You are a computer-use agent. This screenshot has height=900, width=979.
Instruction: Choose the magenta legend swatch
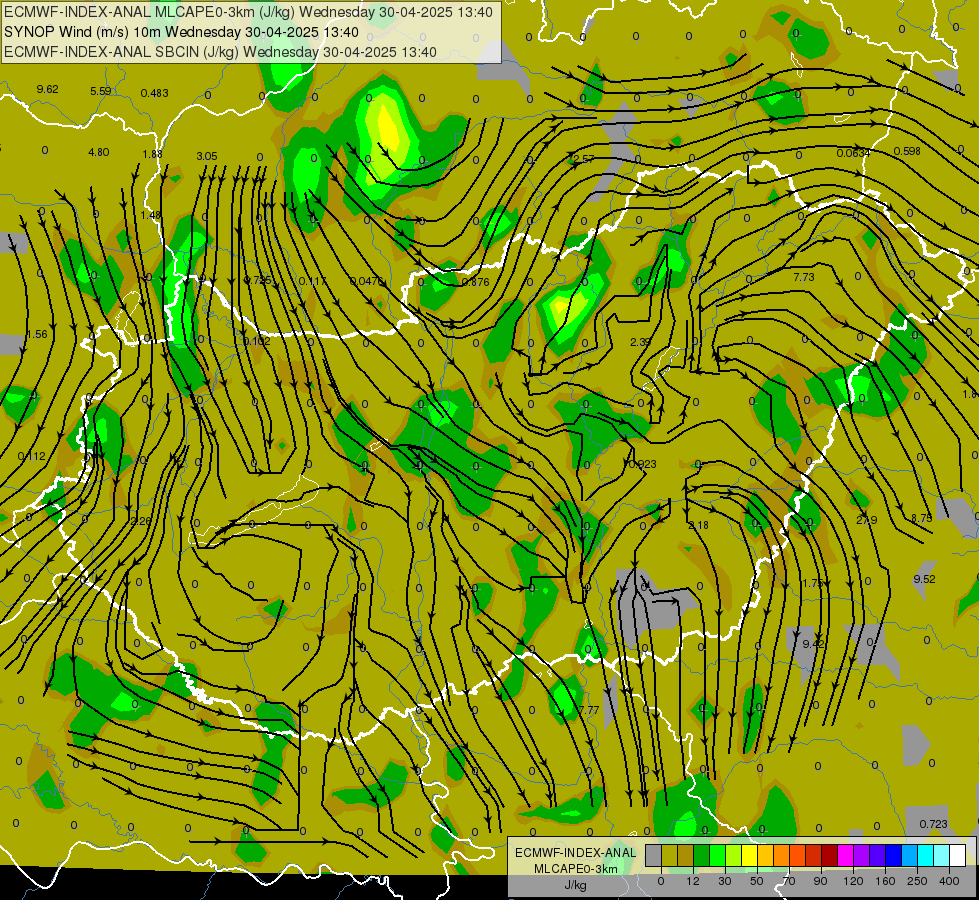click(845, 855)
